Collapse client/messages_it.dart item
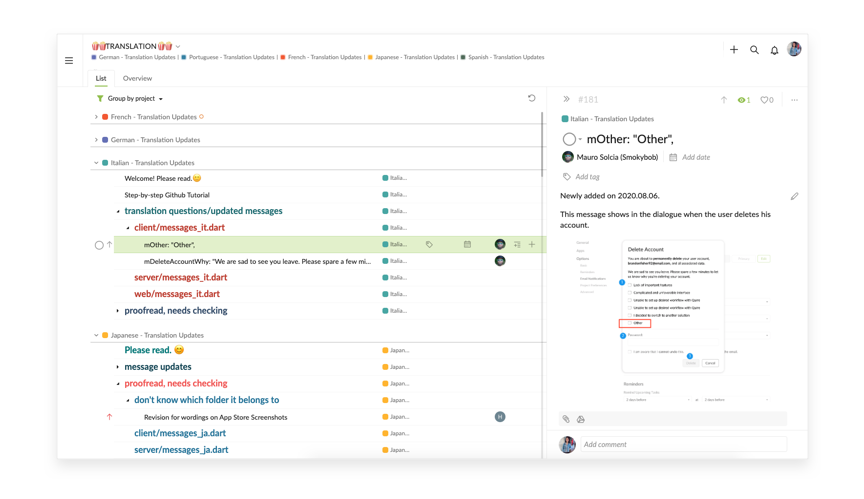Image resolution: width=864 pixels, height=499 pixels. 128,228
